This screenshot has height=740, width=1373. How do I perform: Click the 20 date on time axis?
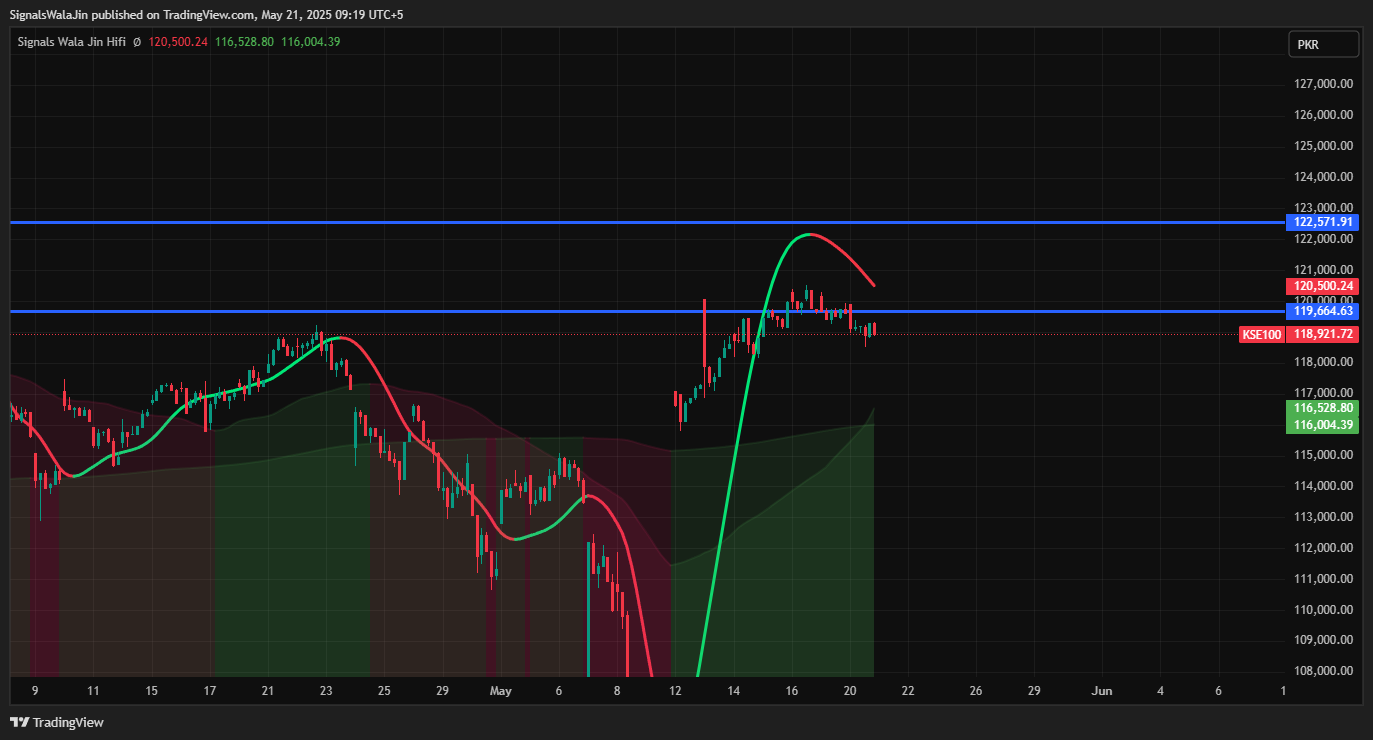850,691
